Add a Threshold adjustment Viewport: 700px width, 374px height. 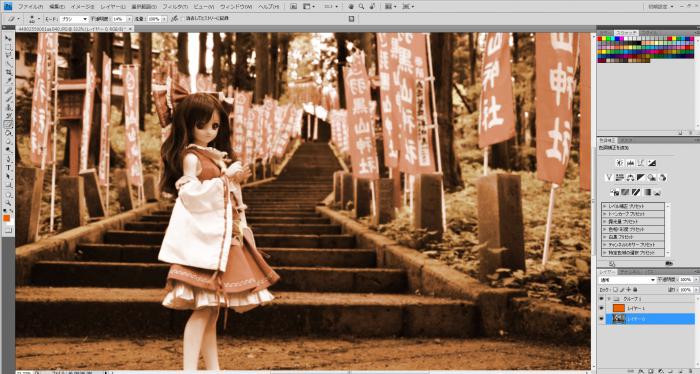(636, 192)
